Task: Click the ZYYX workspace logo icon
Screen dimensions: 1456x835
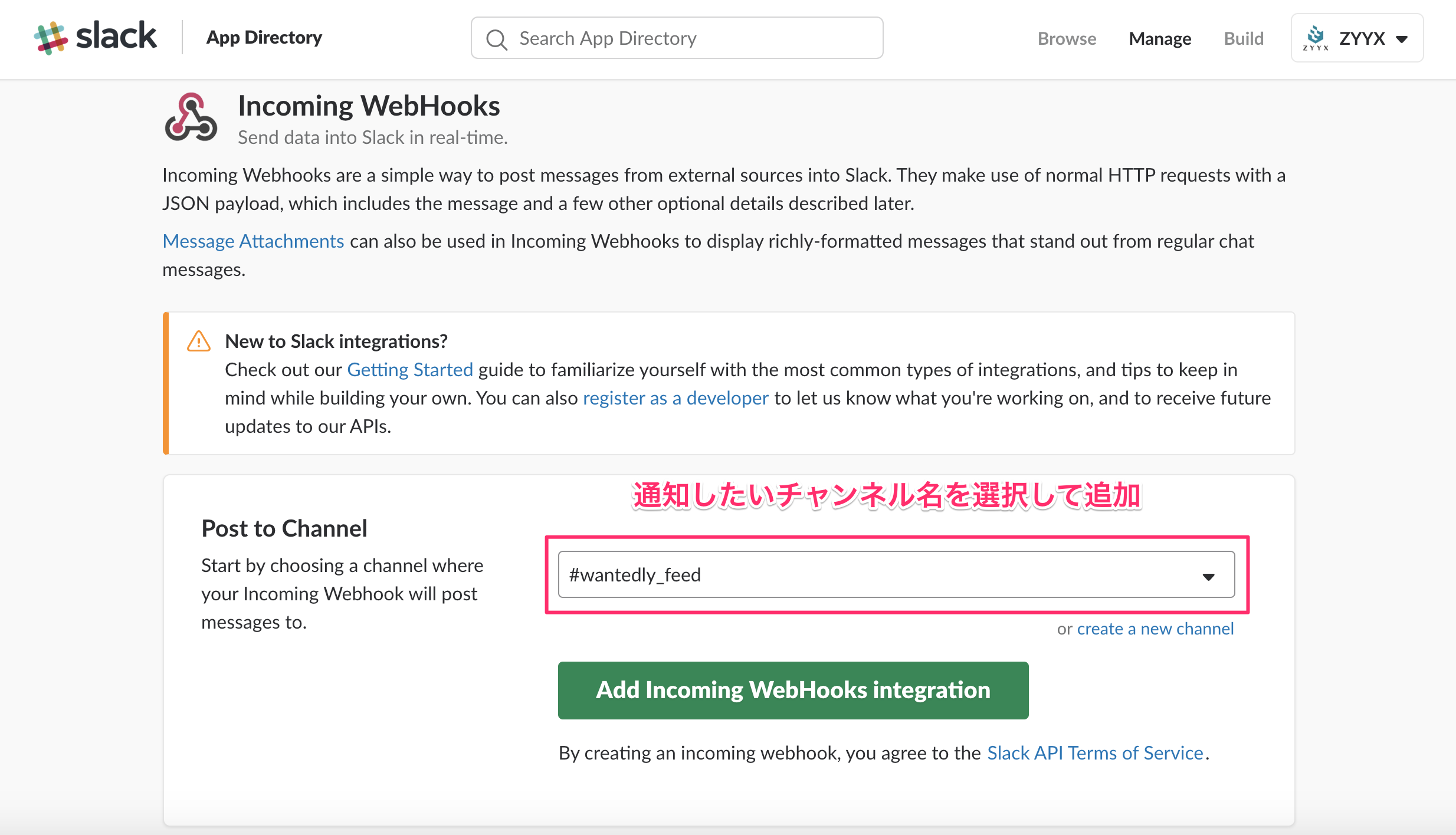Action: [x=1316, y=38]
